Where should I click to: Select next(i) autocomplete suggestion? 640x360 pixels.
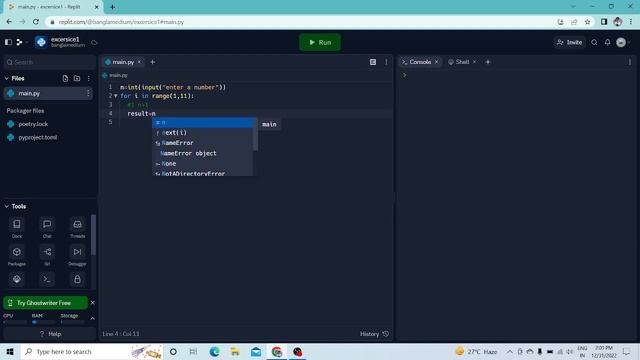click(203, 133)
